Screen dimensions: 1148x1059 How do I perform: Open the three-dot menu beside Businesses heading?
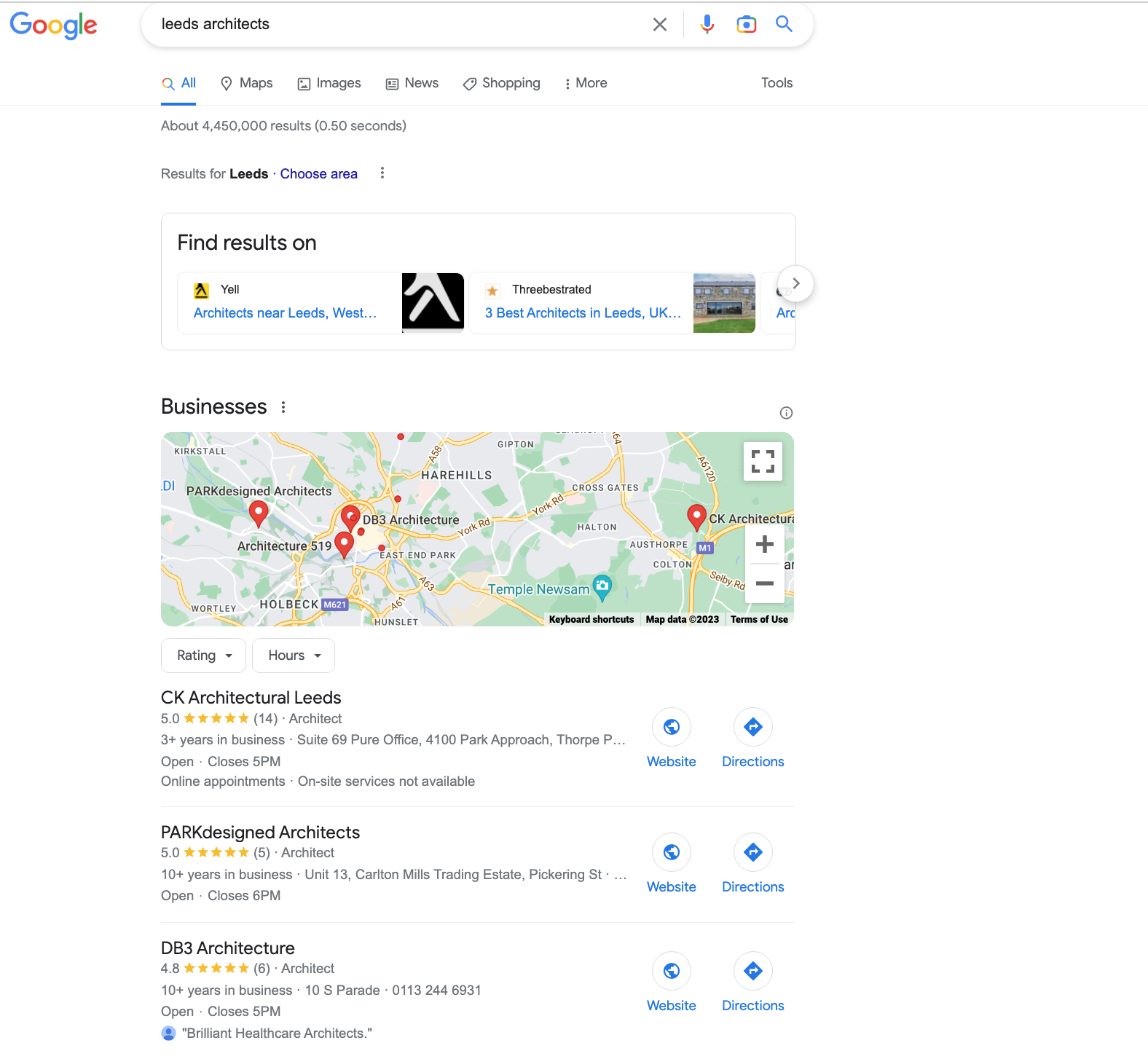pyautogui.click(x=283, y=407)
